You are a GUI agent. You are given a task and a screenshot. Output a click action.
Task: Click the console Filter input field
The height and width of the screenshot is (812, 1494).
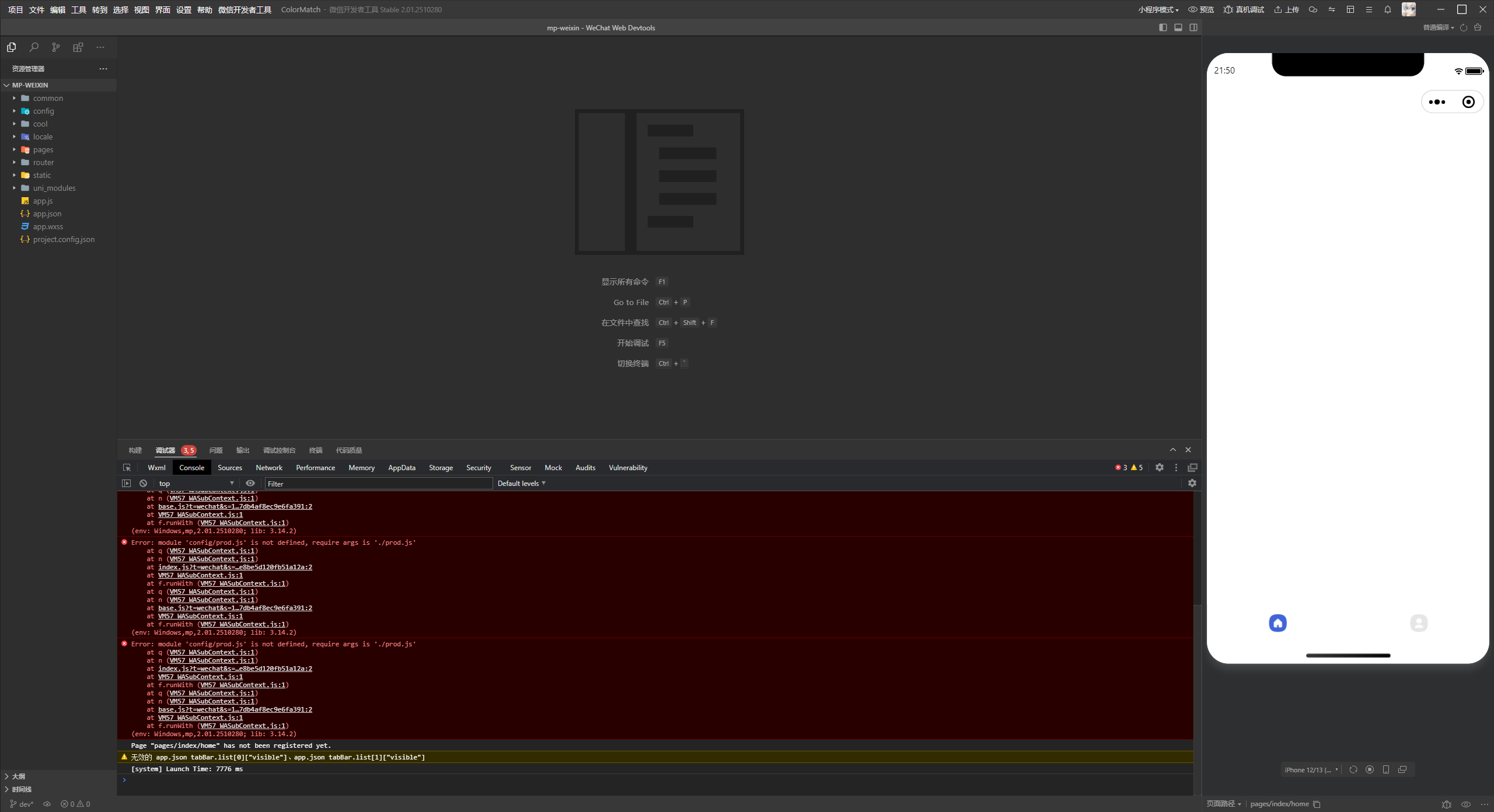378,484
